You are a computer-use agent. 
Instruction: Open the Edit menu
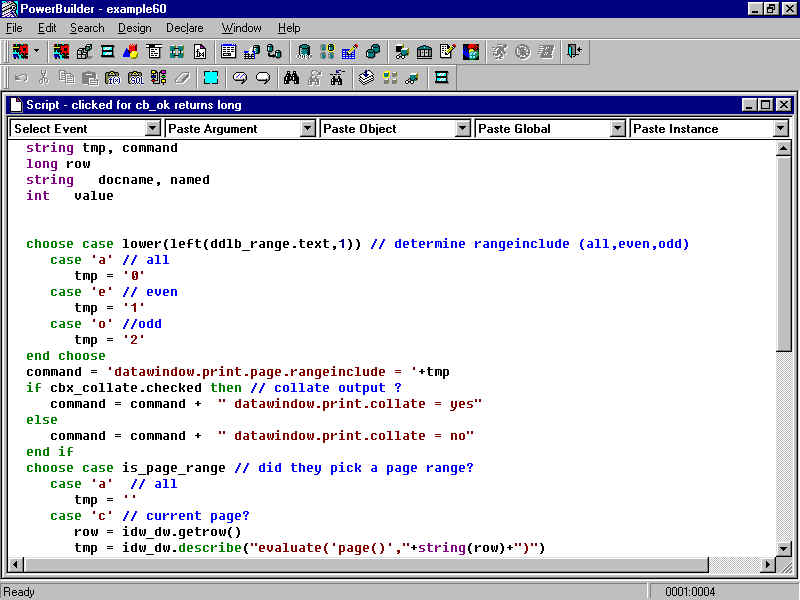tap(47, 28)
